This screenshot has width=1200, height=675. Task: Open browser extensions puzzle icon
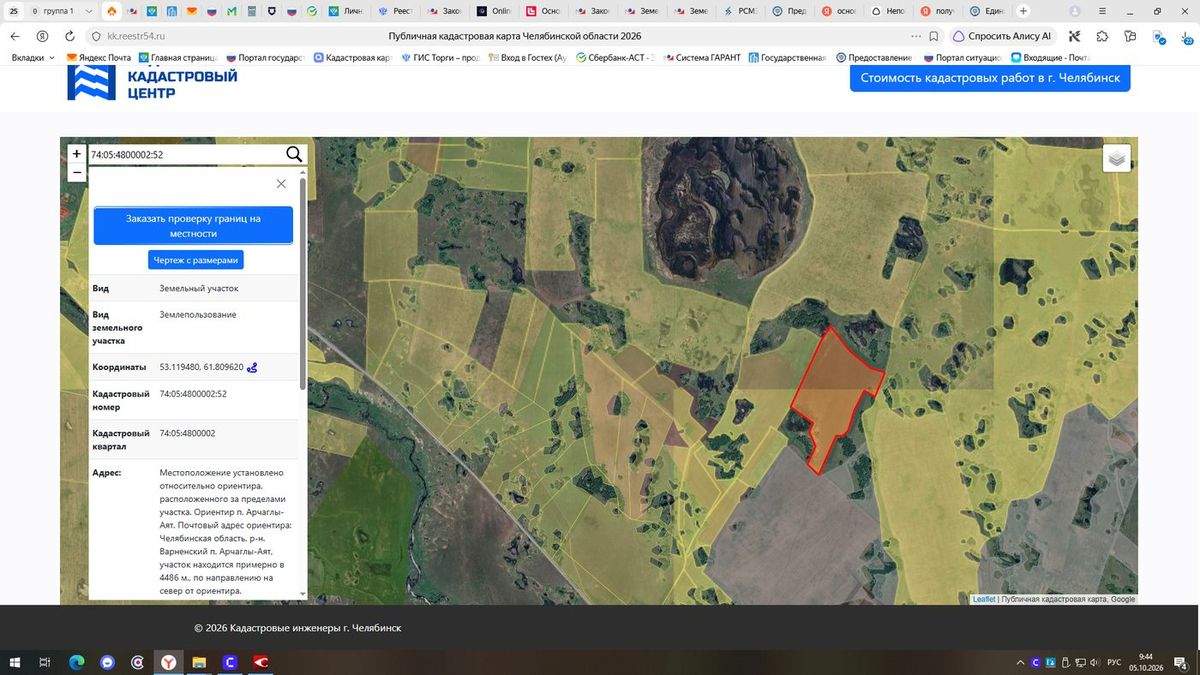(x=1102, y=36)
